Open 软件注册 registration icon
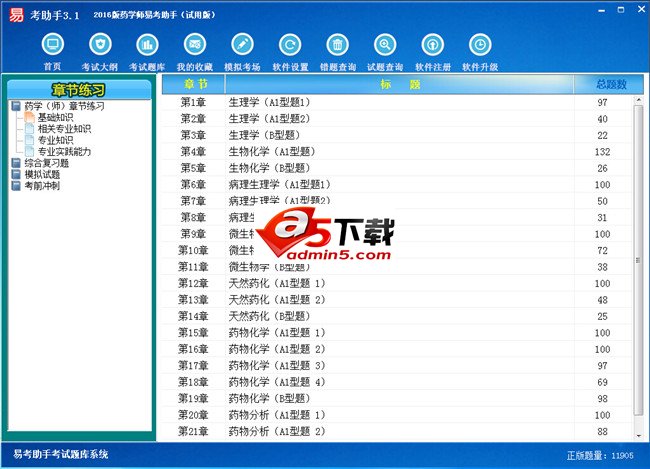 pos(433,44)
